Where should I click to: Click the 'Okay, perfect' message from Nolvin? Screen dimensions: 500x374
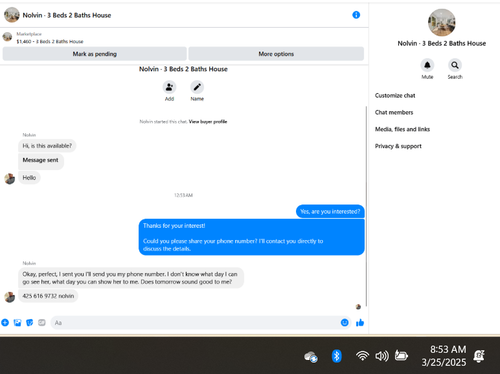[131, 278]
